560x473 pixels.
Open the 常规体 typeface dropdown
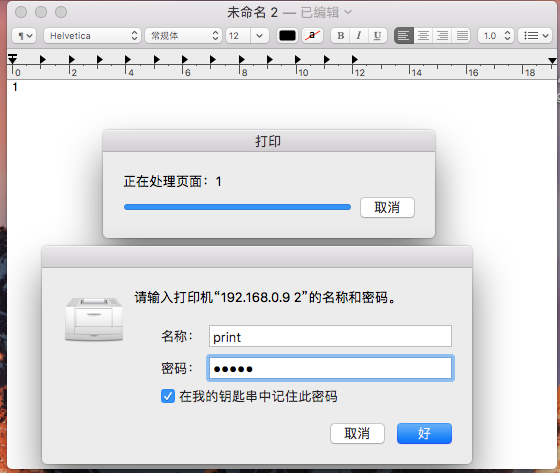(x=184, y=36)
